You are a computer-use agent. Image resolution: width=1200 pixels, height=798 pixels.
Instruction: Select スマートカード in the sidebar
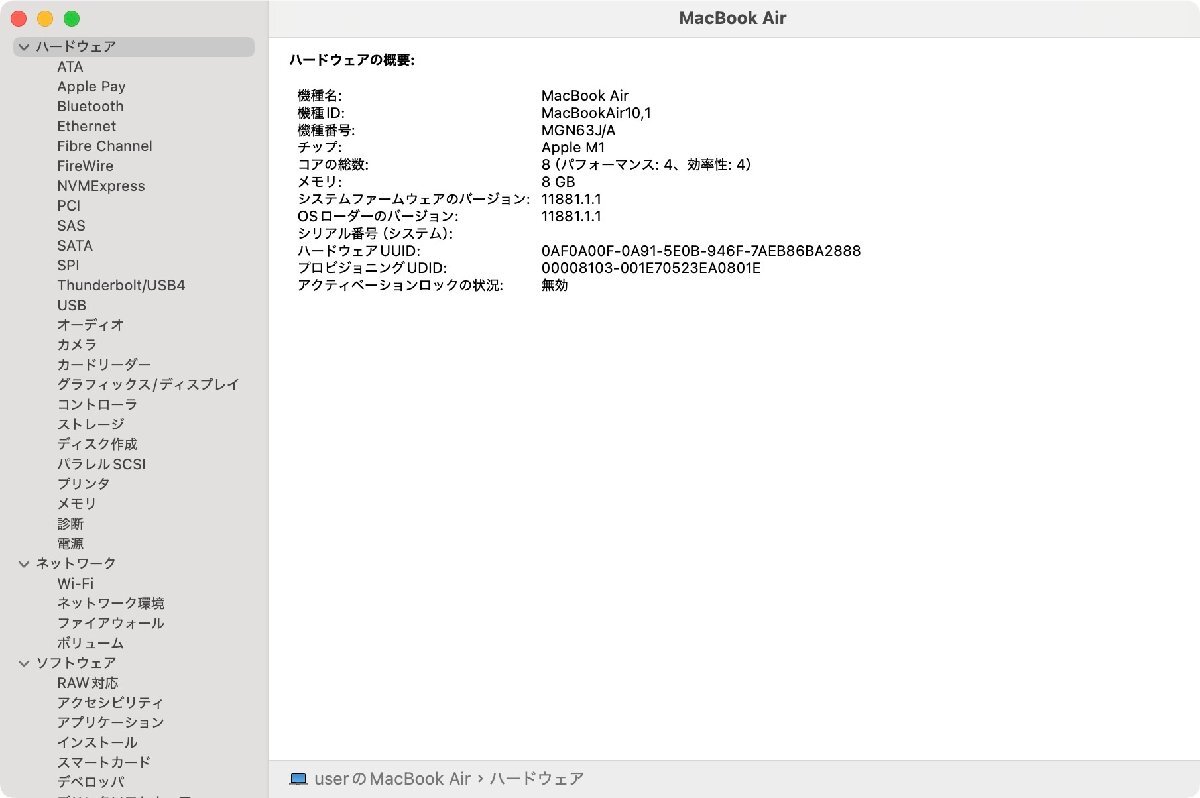coord(104,762)
